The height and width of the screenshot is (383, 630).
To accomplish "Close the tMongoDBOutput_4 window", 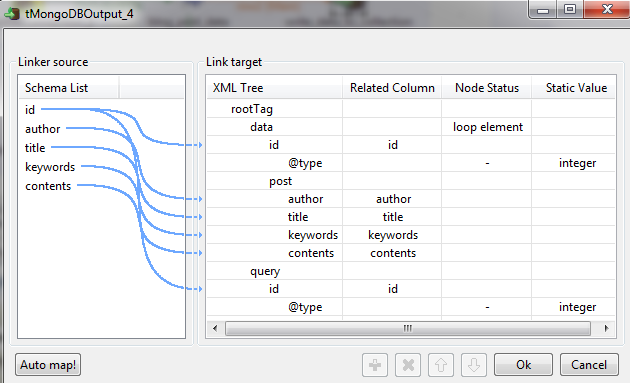I will pos(607,10).
